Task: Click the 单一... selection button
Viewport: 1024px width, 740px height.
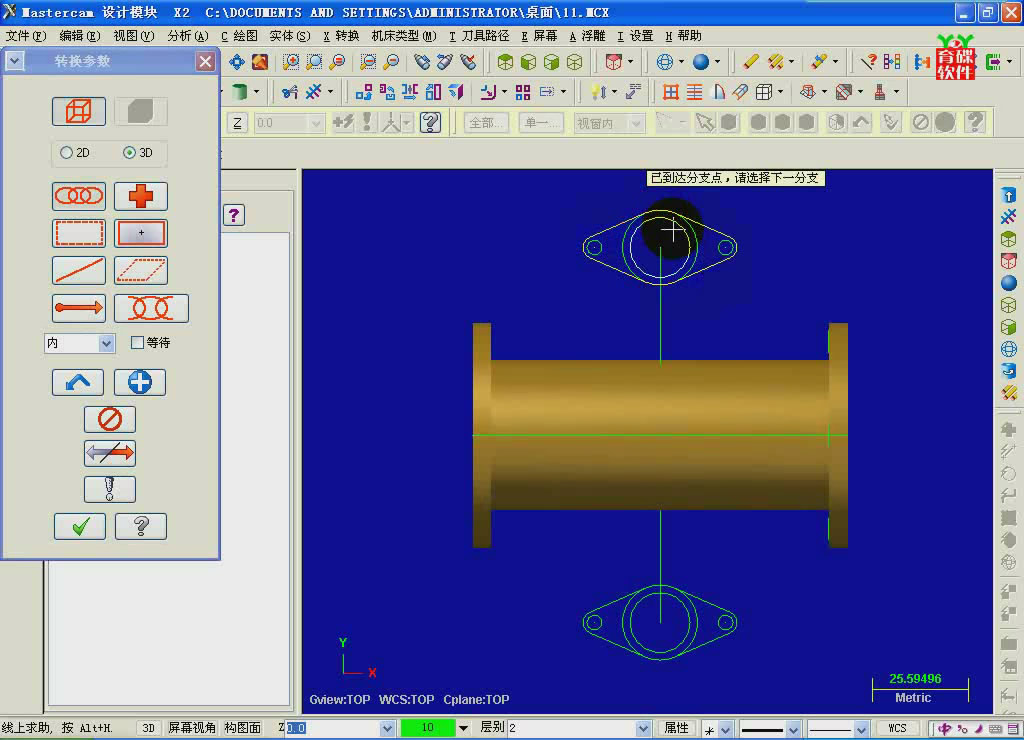Action: pyautogui.click(x=541, y=123)
